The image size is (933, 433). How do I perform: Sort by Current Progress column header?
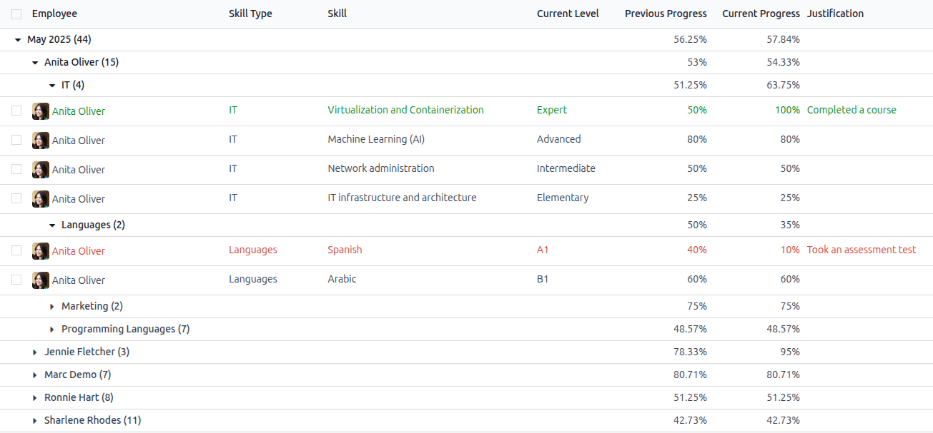[760, 14]
